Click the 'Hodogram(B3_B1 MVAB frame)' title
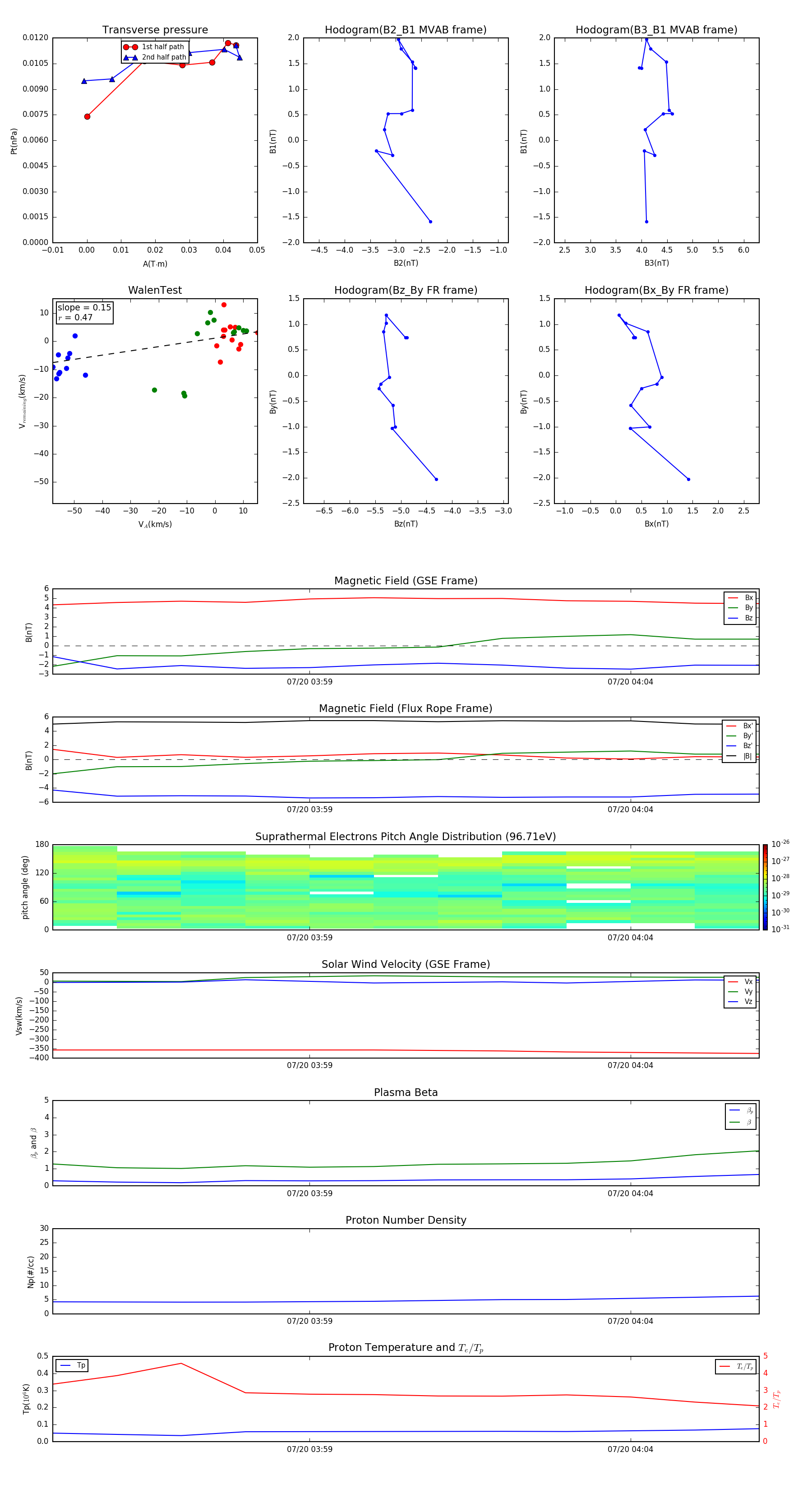 pos(656,30)
